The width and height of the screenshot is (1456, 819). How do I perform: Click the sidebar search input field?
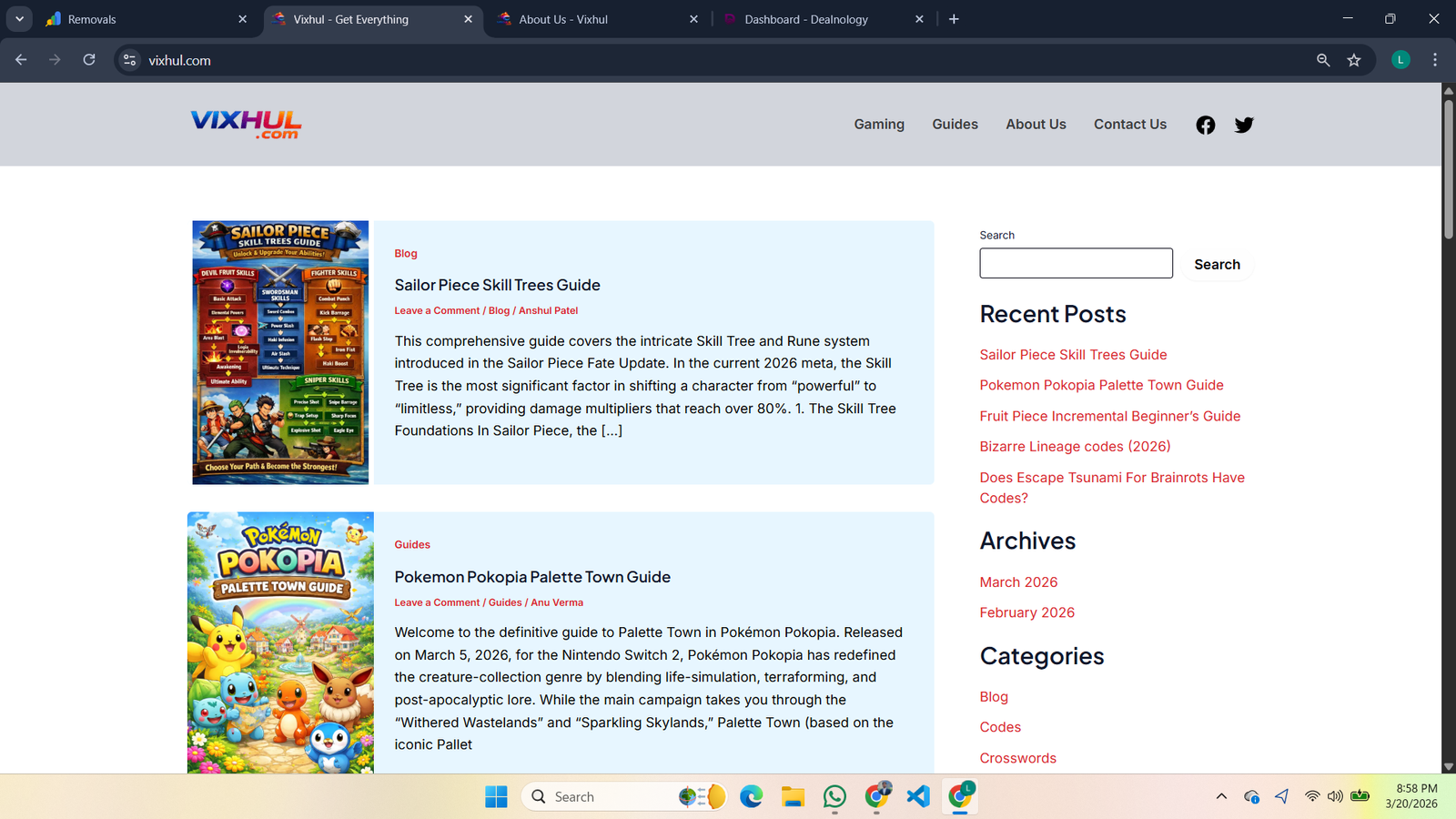click(x=1076, y=263)
